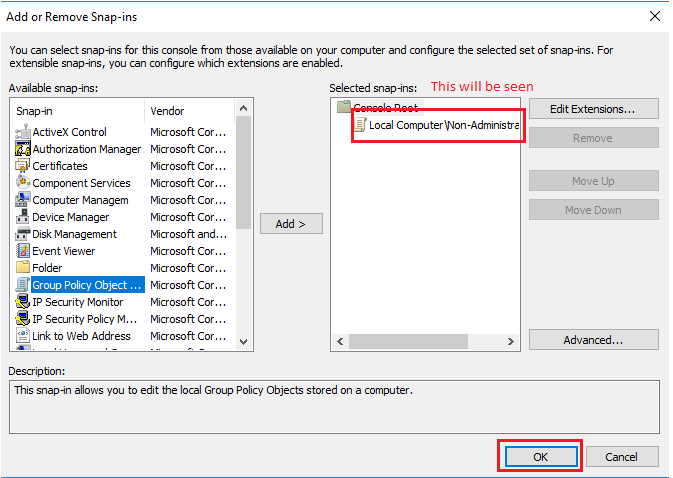This screenshot has height=478, width=673.
Task: Click the Event Viewer icon
Action: [23, 251]
